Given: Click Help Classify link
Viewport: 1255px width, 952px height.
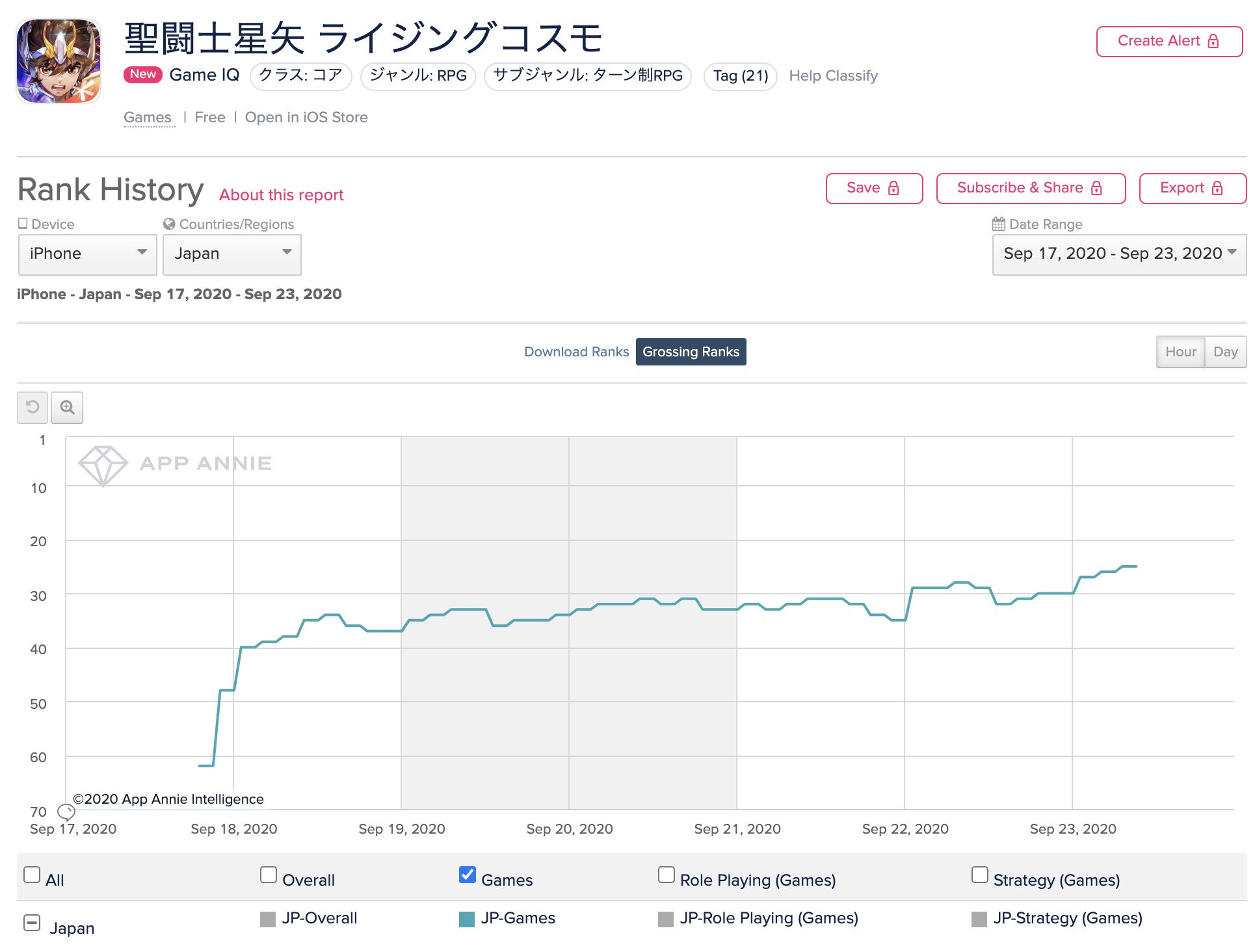Looking at the screenshot, I should (x=833, y=76).
